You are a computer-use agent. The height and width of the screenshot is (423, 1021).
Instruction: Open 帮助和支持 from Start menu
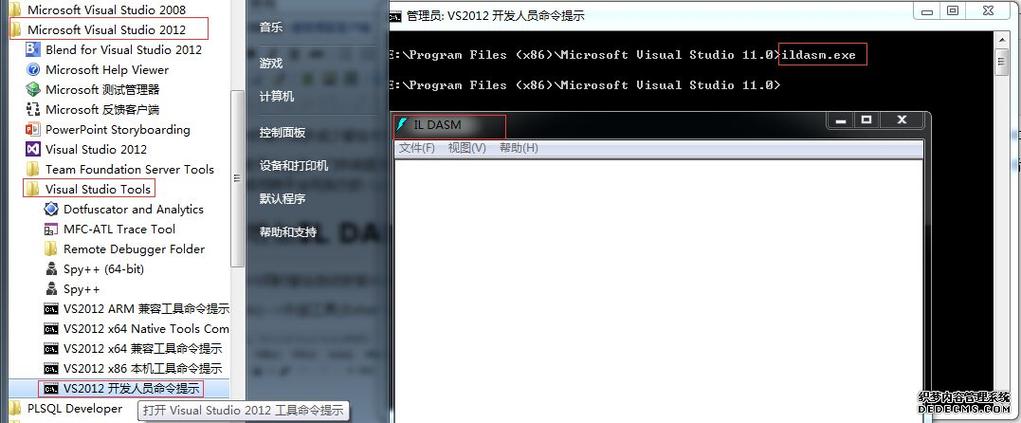288,232
